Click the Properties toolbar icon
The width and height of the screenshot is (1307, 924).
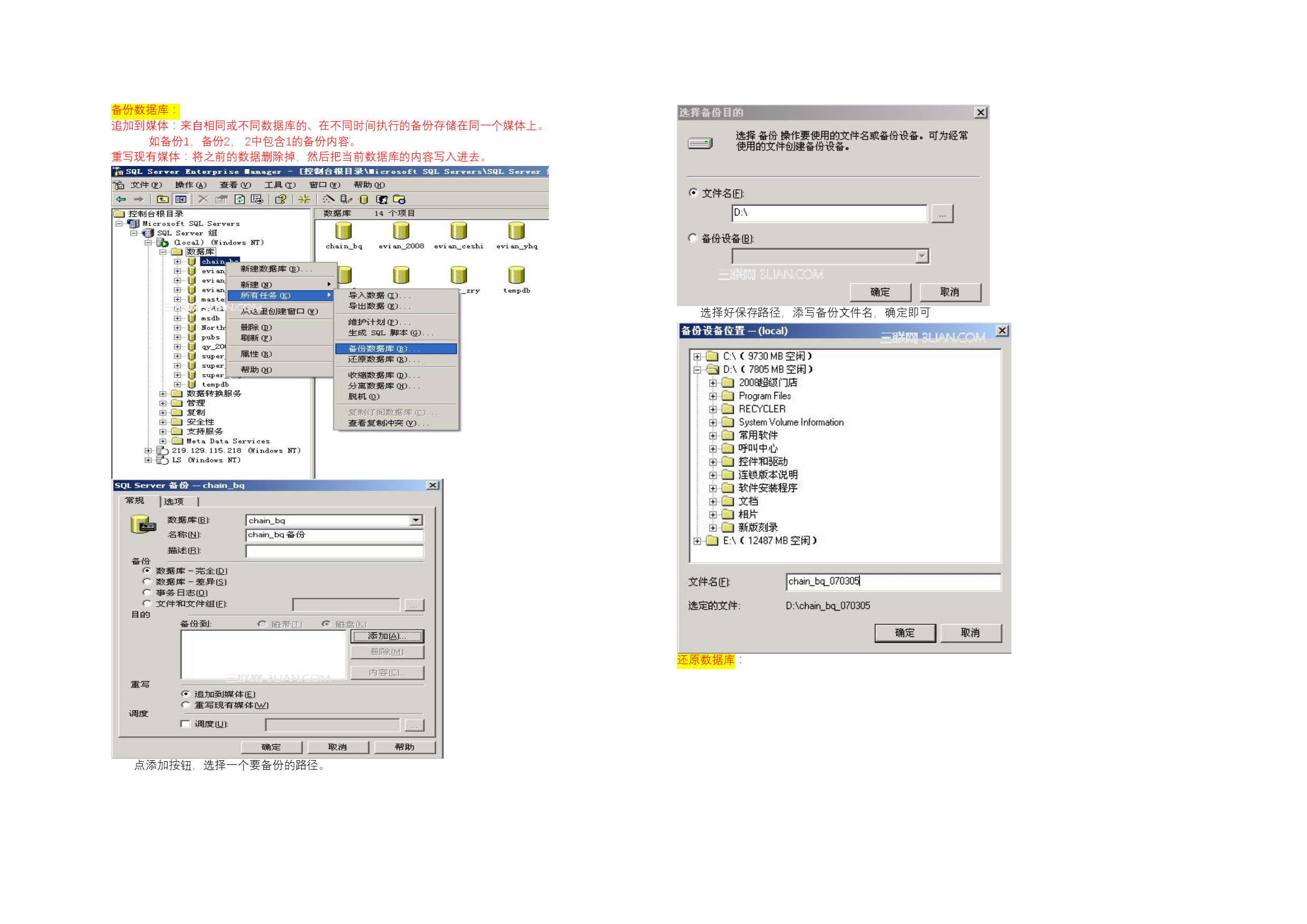point(221,199)
